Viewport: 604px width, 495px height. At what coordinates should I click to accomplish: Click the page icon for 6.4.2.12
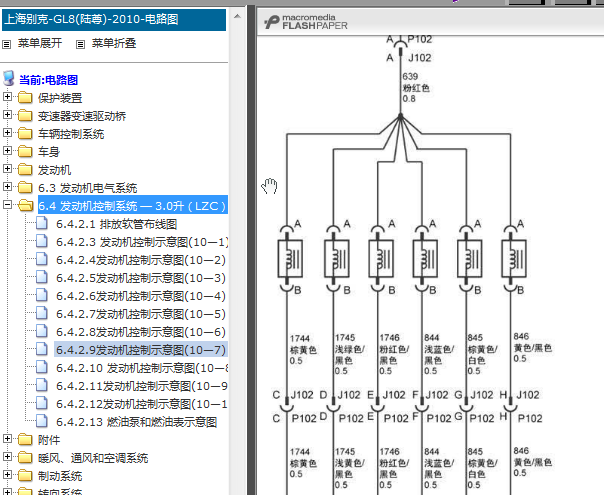[42, 403]
